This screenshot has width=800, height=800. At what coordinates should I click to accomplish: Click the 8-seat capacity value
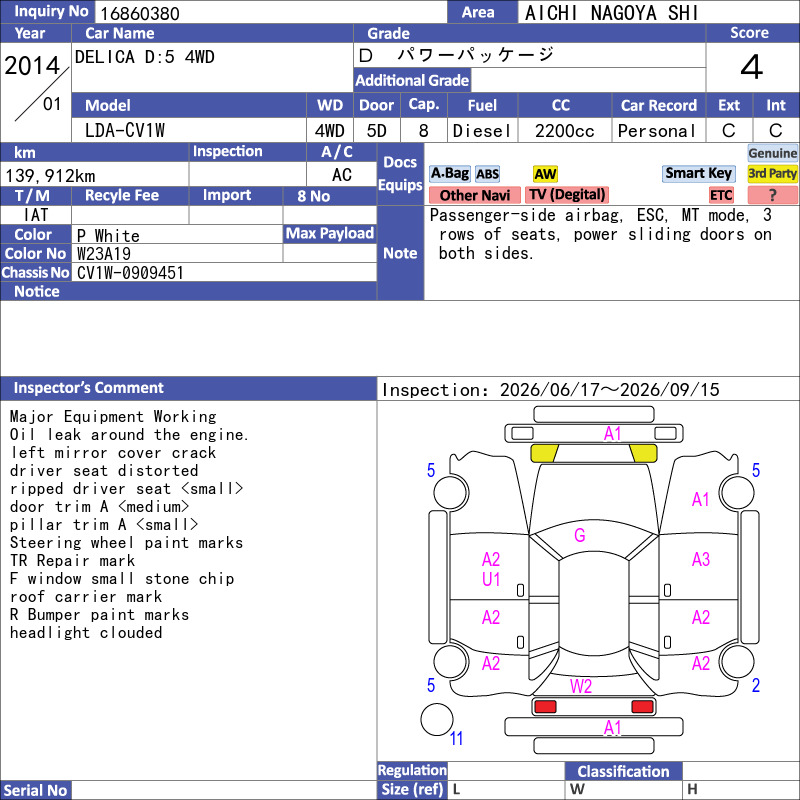pyautogui.click(x=423, y=131)
